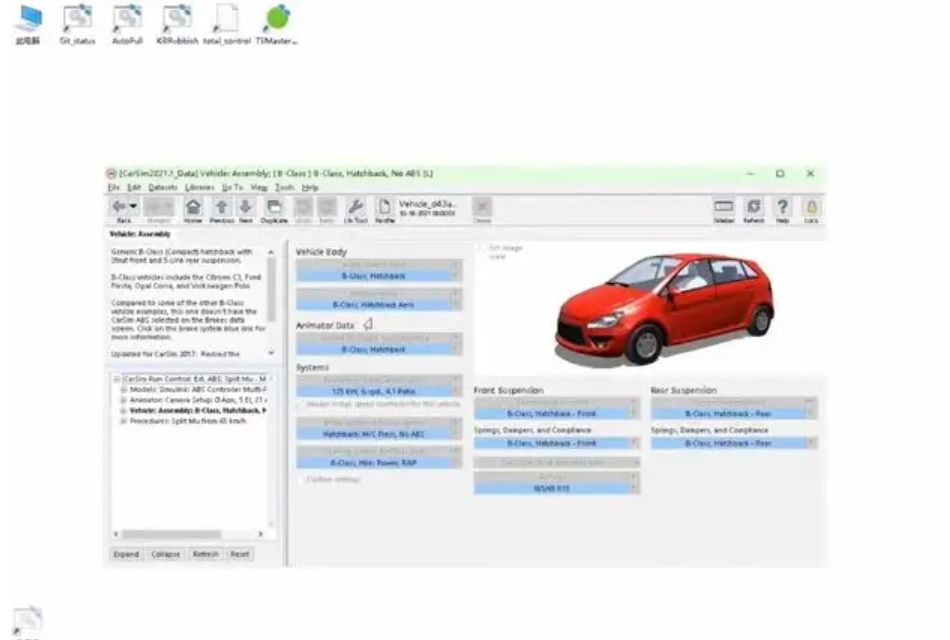Screen dimensions: 950x640
Task: Navigate with the Back arrow icon
Action: (120, 207)
